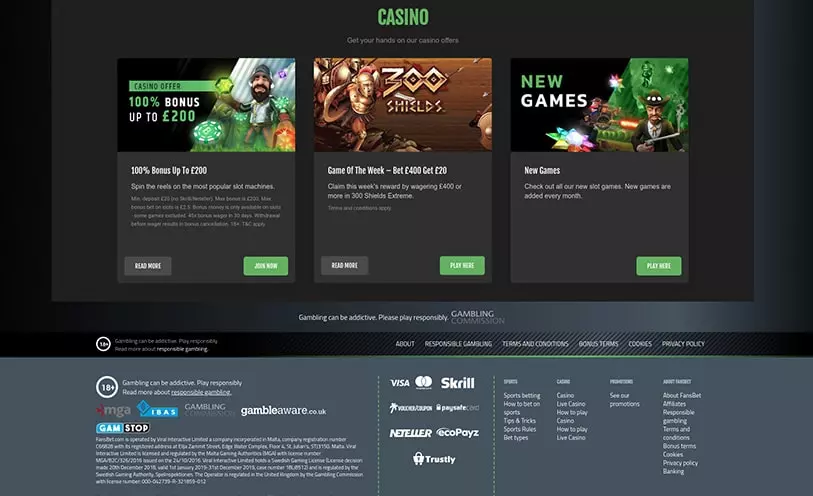Open Privacy Policy in footer menu
The image size is (813, 496).
point(683,344)
